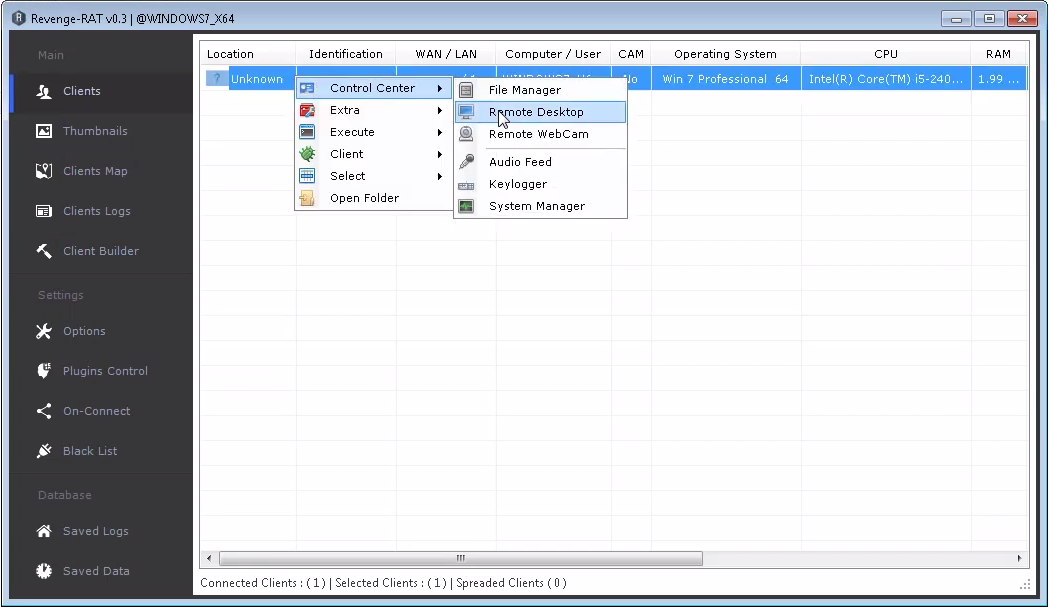Open the Clients sidebar icon
Viewport: 1049px width, 607px height.
tap(44, 91)
